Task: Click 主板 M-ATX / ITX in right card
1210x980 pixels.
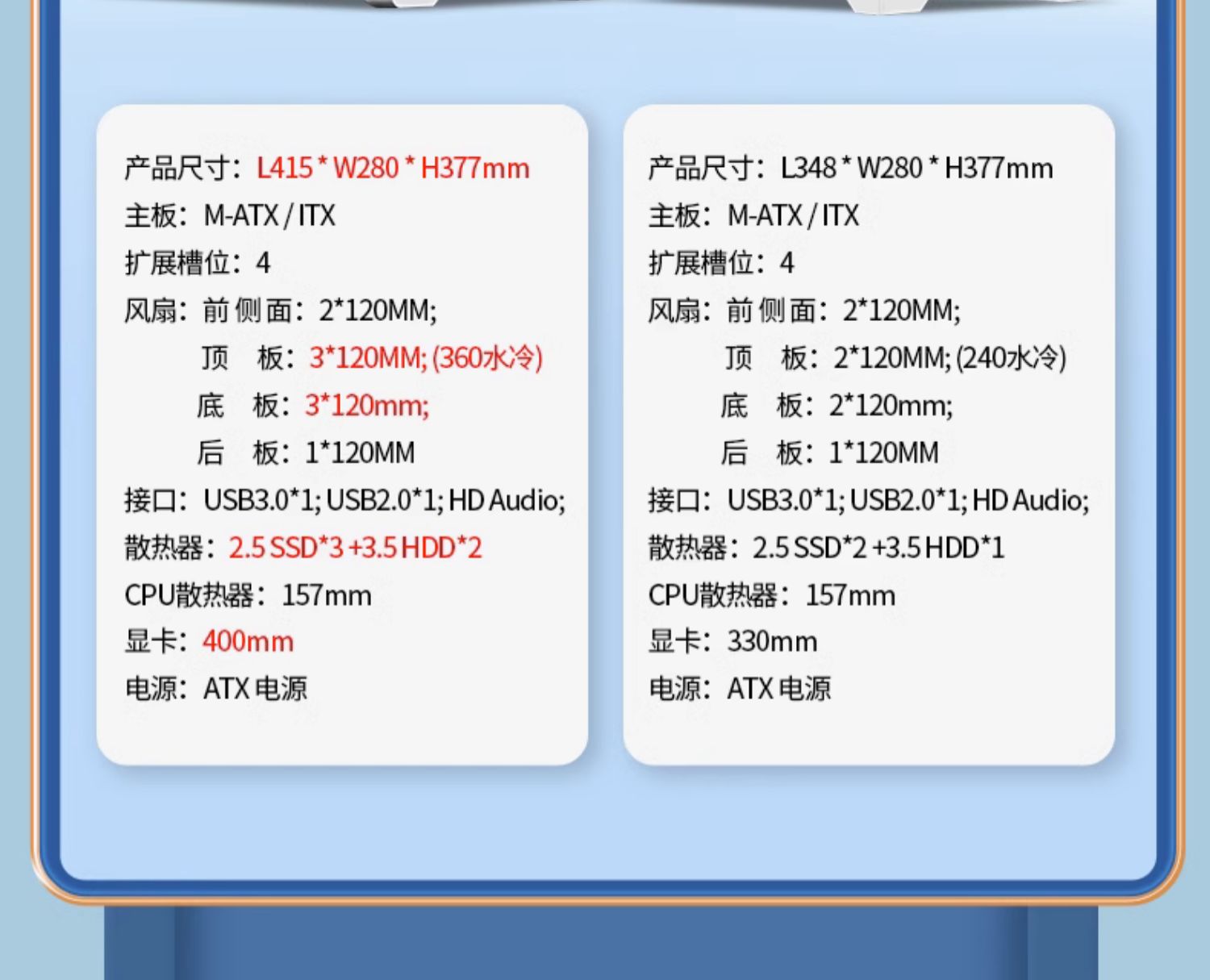Action: (x=754, y=215)
